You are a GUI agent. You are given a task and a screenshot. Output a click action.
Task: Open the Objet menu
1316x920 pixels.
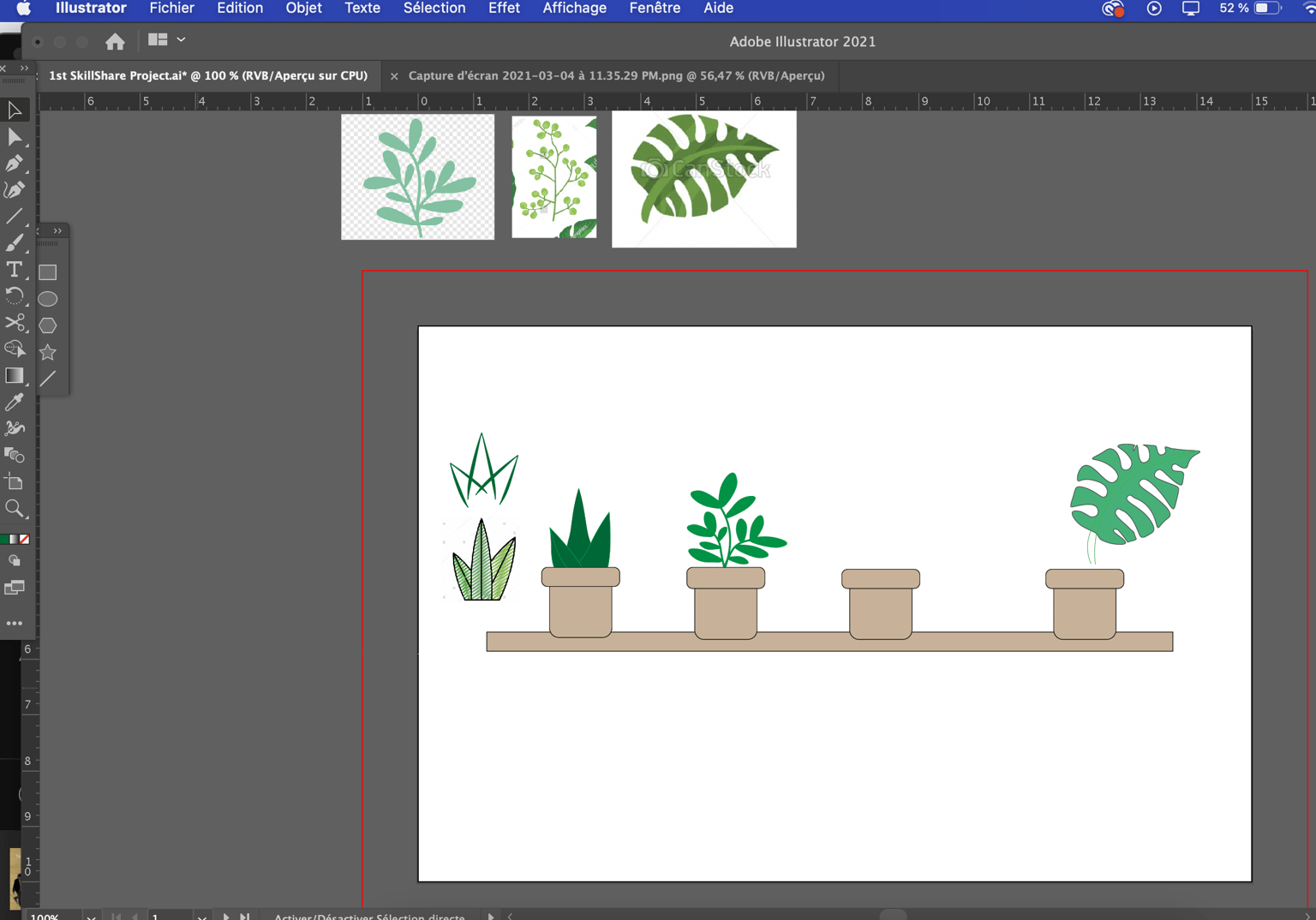tap(303, 9)
